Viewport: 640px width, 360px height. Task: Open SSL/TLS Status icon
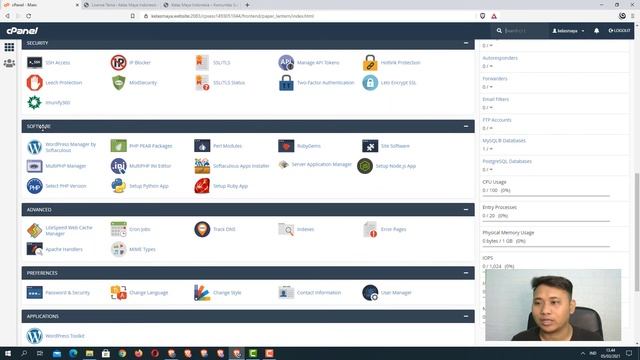pyautogui.click(x=202, y=82)
